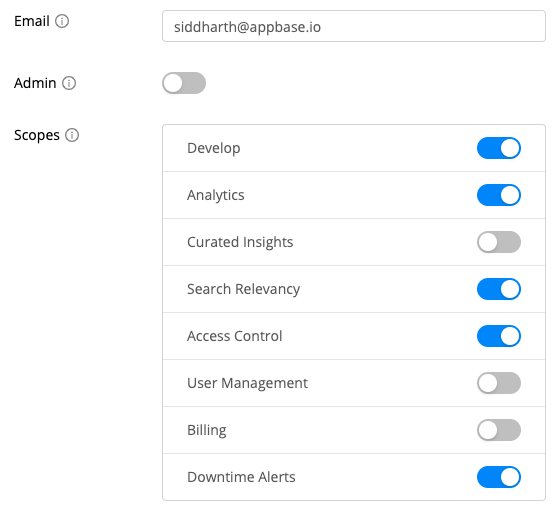Click the Search Relevancy label text
This screenshot has height=513, width=560.
(x=244, y=289)
